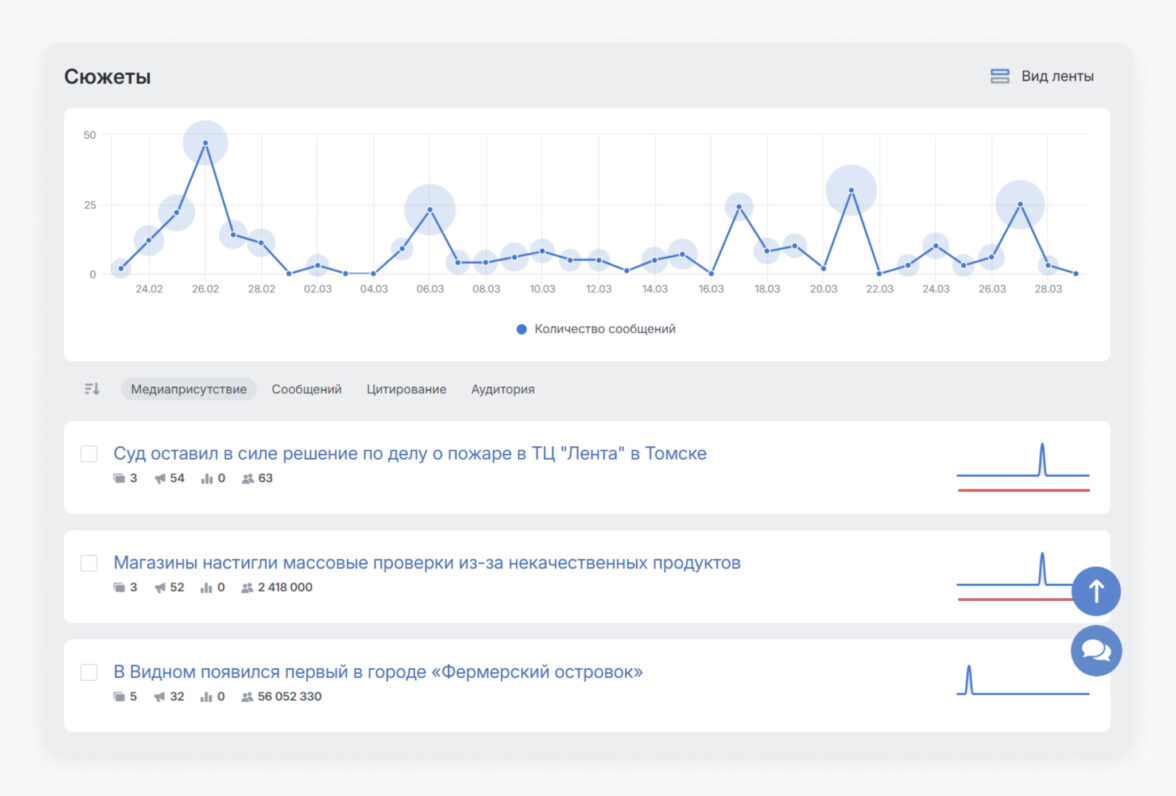Sort the list by Аудитория
The width and height of the screenshot is (1176, 796).
(502, 389)
